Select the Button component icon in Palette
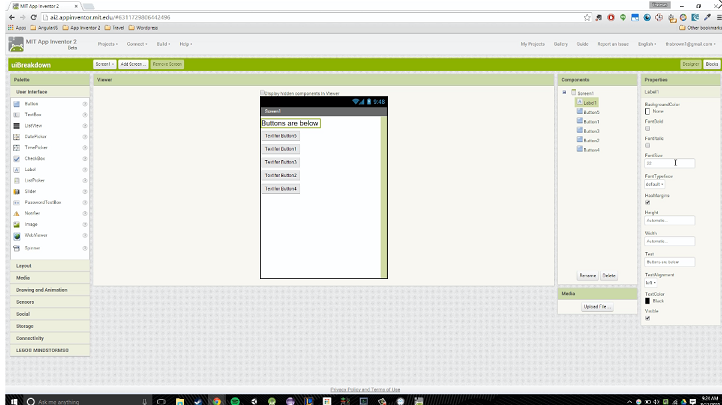Image resolution: width=722 pixels, height=405 pixels. [17, 103]
